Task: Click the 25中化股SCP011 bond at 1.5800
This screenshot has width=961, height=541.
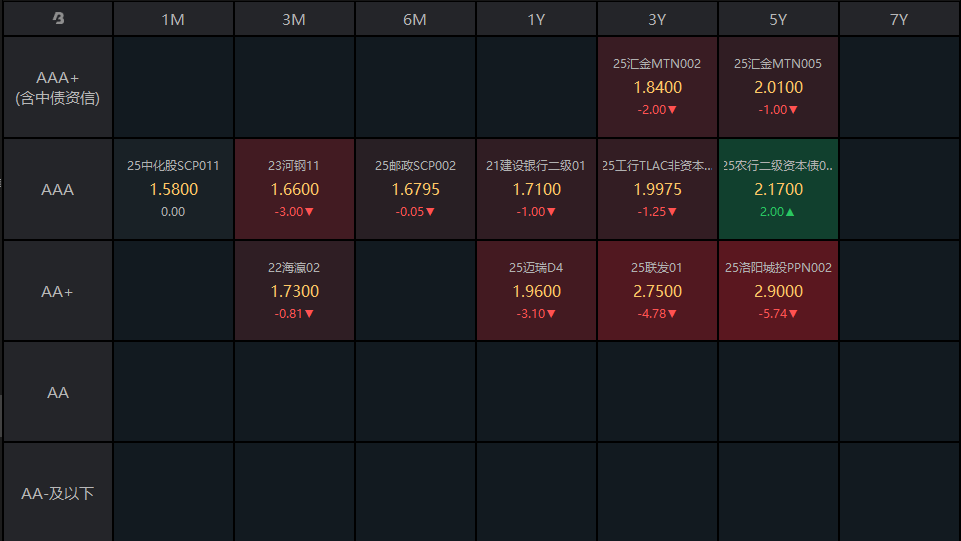Action: (x=173, y=189)
